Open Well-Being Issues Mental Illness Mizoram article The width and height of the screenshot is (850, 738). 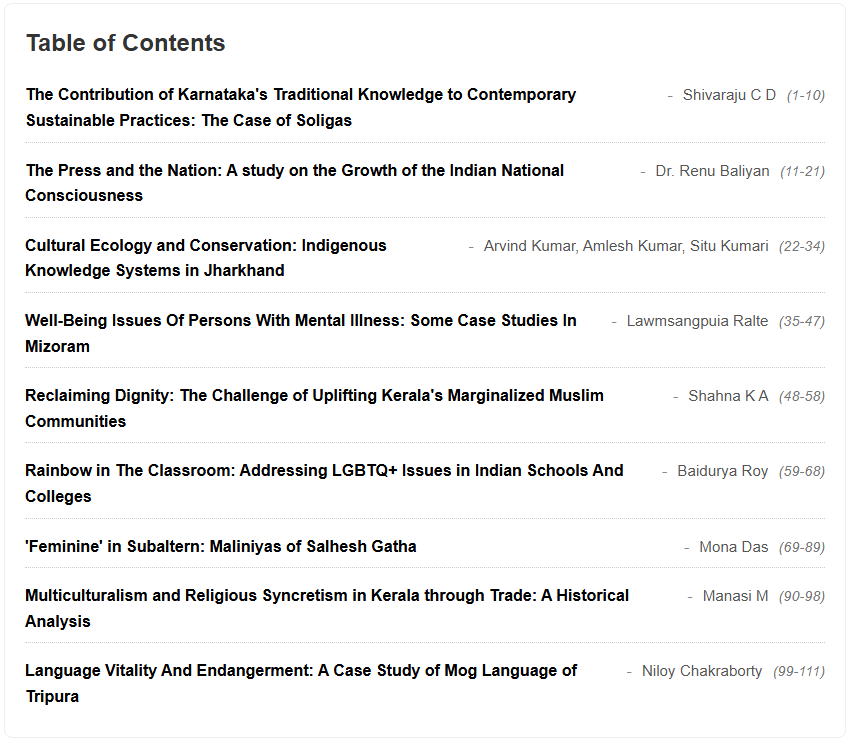[301, 333]
